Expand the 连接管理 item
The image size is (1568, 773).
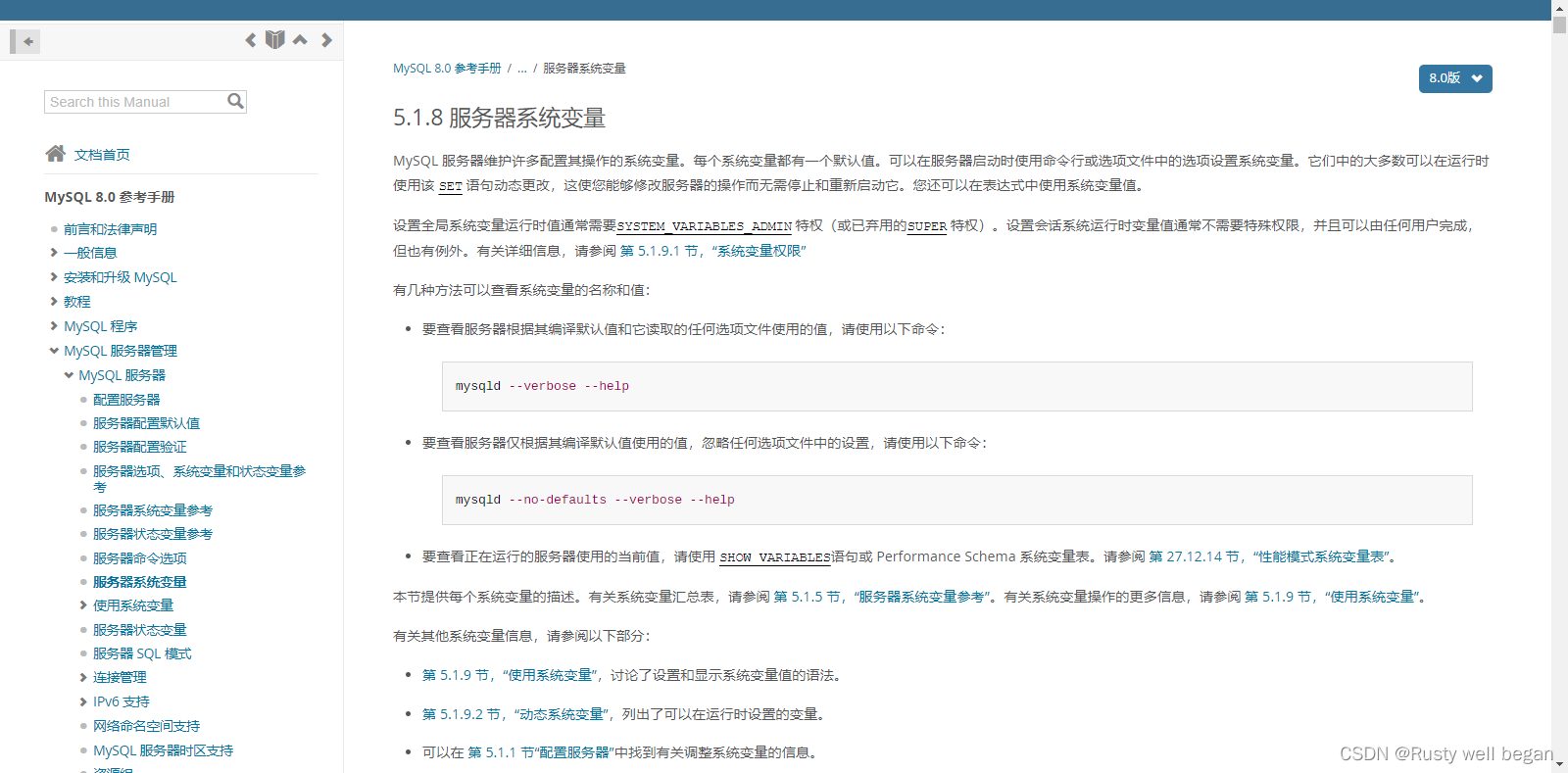click(83, 677)
